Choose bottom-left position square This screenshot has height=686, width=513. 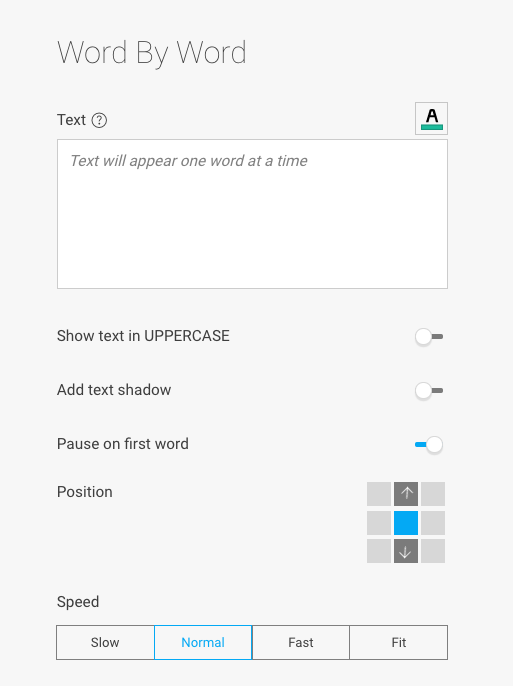click(379, 551)
